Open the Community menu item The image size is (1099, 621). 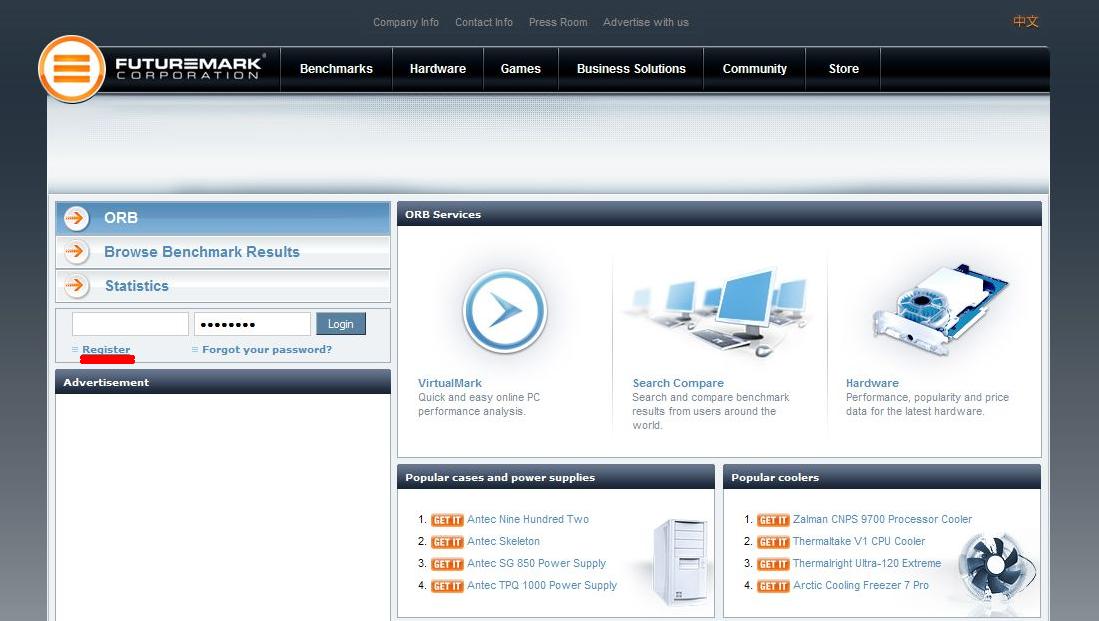[x=755, y=69]
